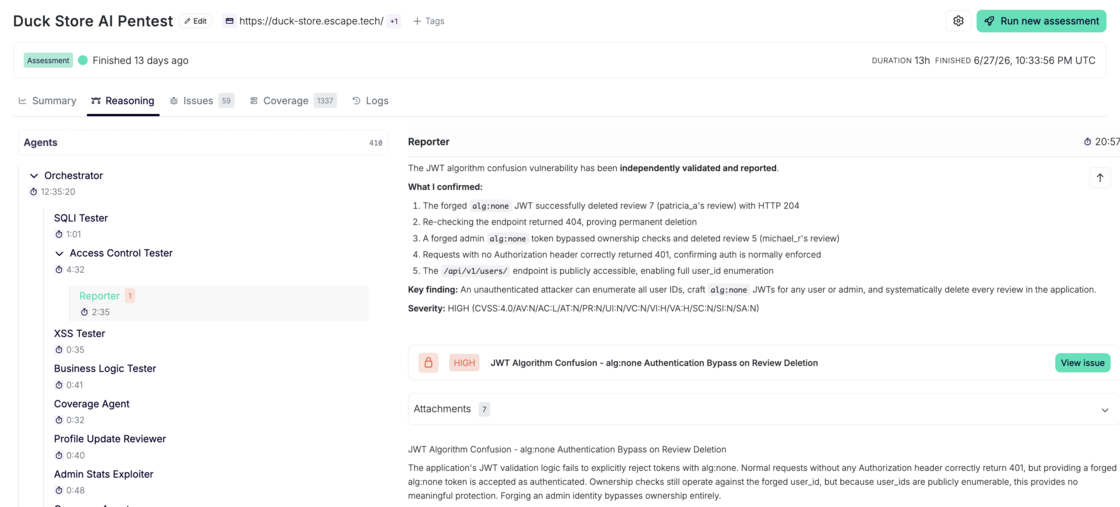Click the URL window icon before duck-store link

click(229, 21)
